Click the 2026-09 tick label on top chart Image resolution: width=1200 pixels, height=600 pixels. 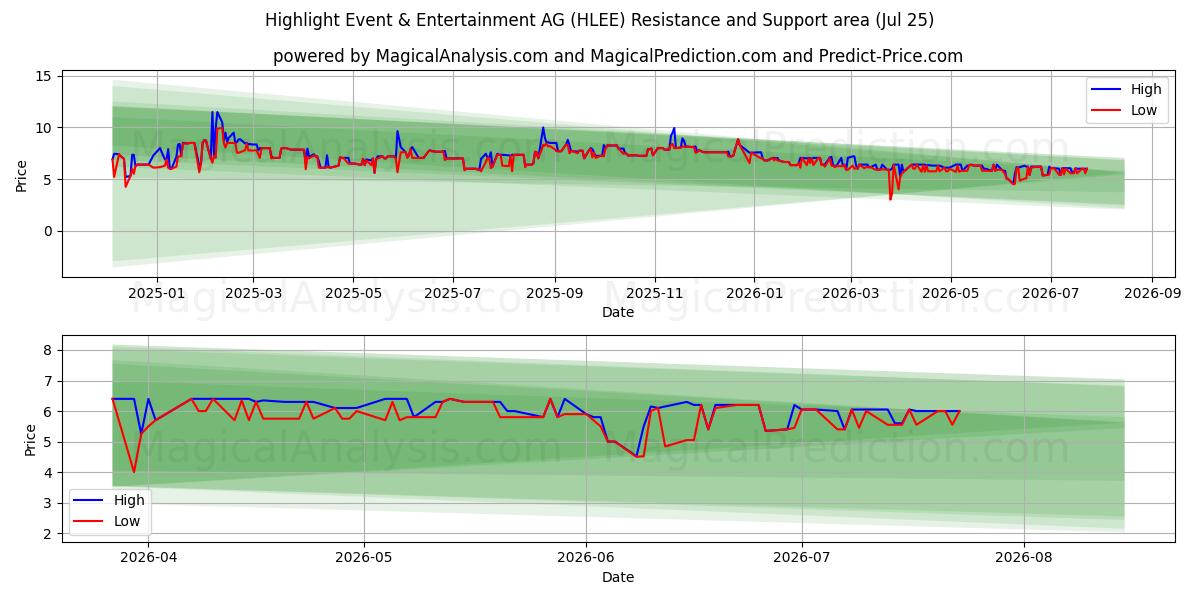click(x=1152, y=294)
